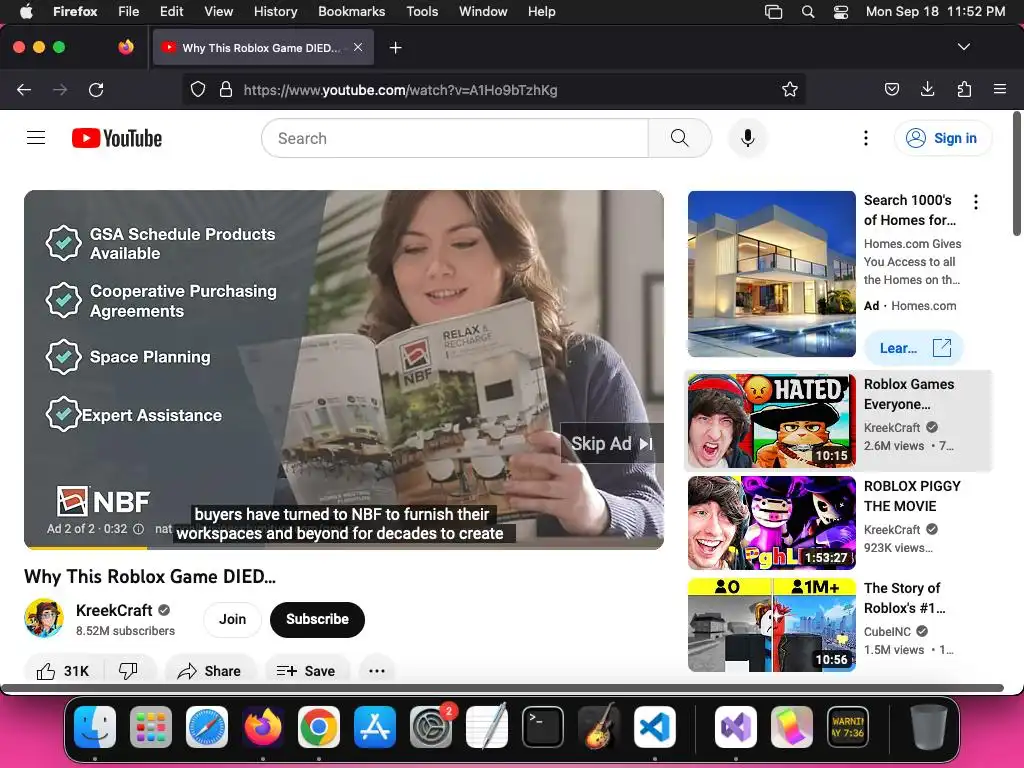
Task: Click the search magnifier button
Action: 680,138
